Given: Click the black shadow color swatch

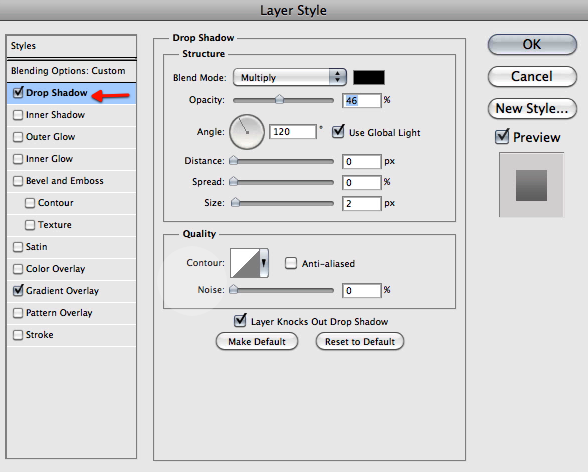Looking at the screenshot, I should click(x=369, y=77).
